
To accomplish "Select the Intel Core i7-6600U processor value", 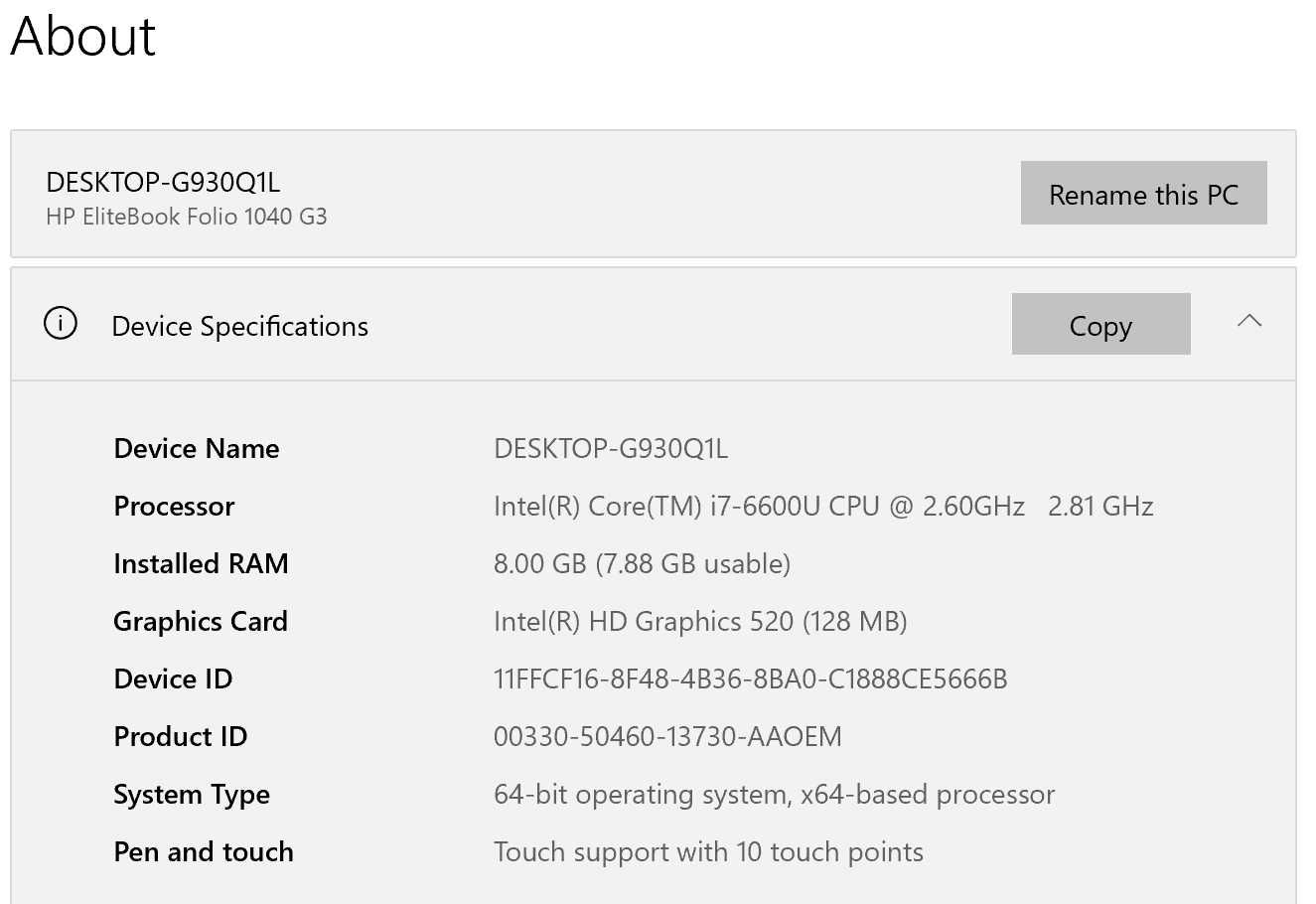I will pos(823,506).
